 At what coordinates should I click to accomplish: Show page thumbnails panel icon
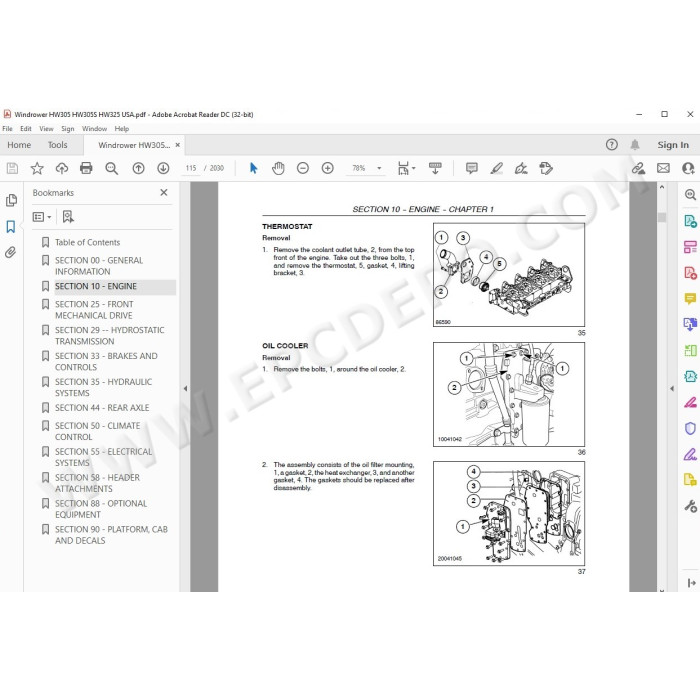(x=11, y=200)
